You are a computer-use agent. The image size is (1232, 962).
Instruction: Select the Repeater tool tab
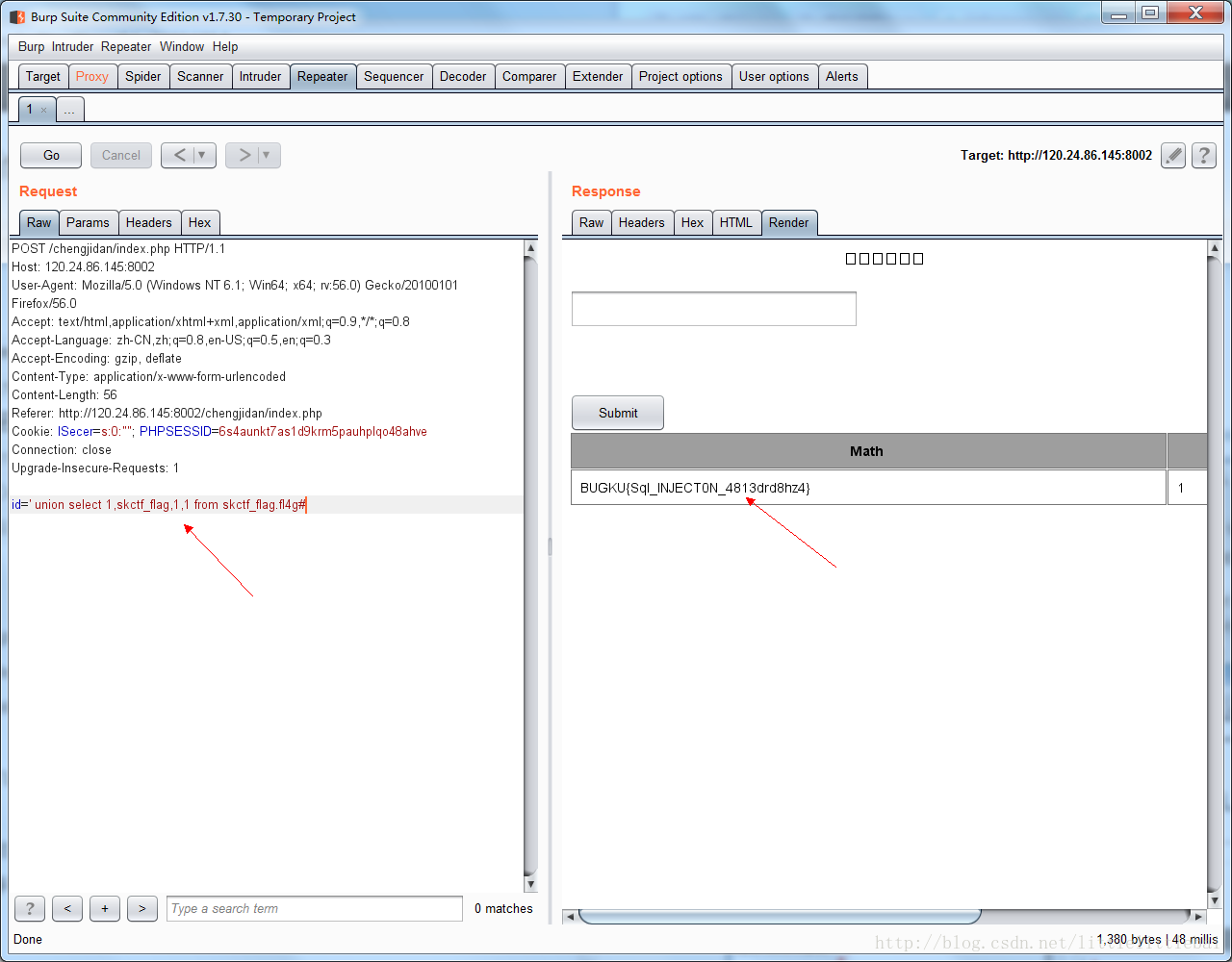coord(322,77)
